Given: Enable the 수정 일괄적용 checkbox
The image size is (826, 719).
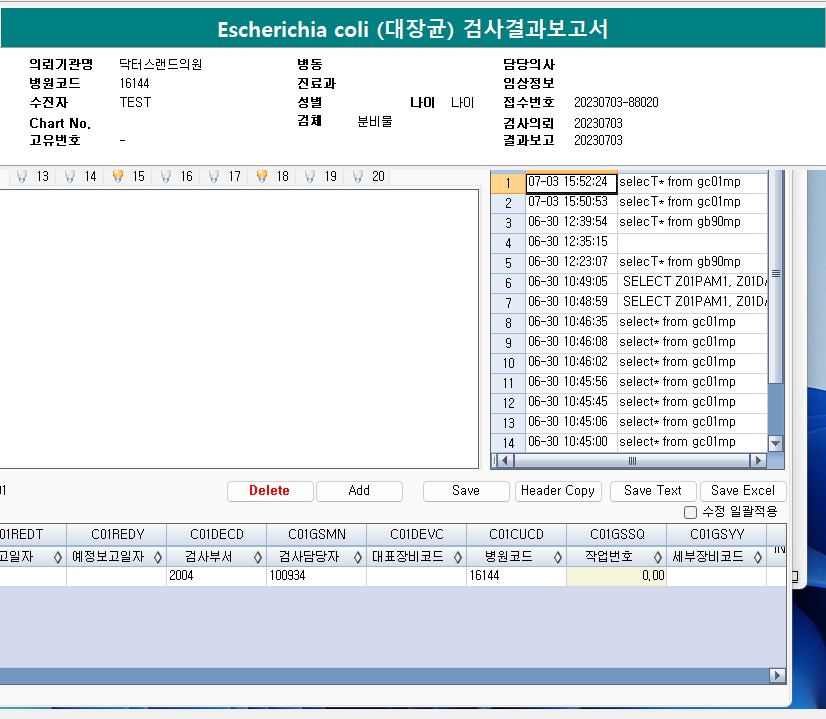Looking at the screenshot, I should tap(690, 512).
